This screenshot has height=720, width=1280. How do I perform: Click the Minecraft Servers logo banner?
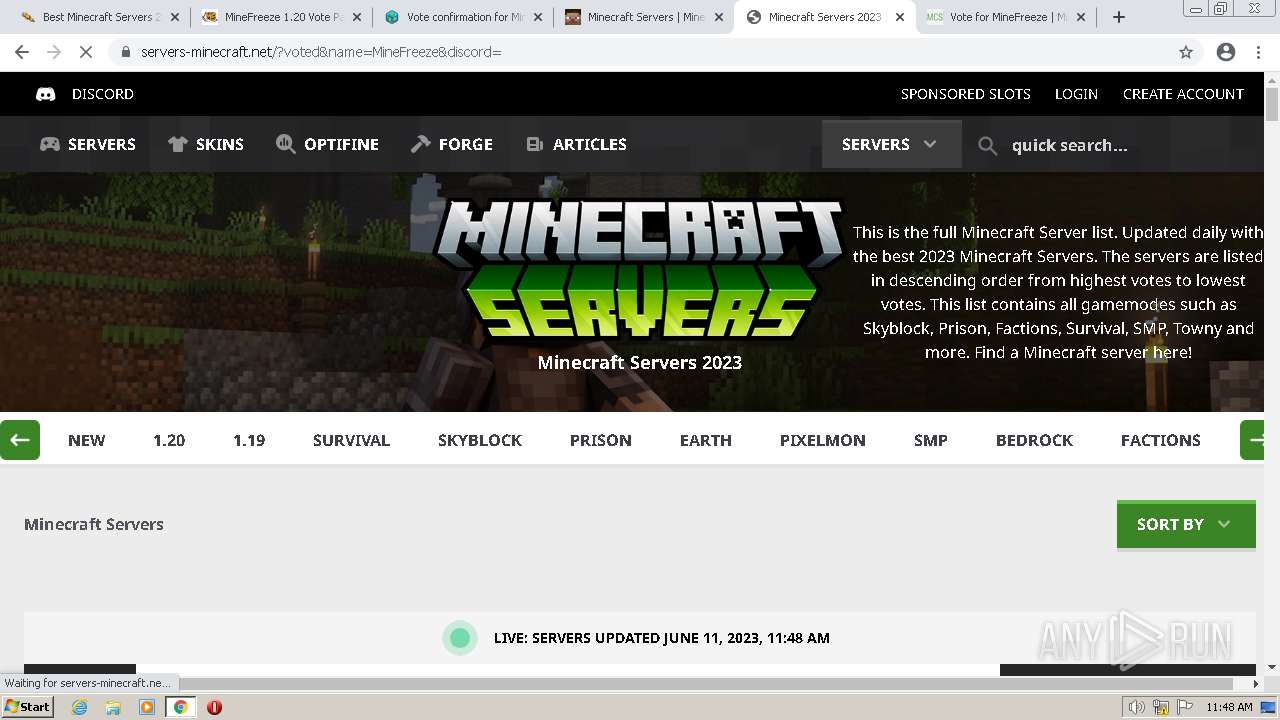tap(640, 267)
